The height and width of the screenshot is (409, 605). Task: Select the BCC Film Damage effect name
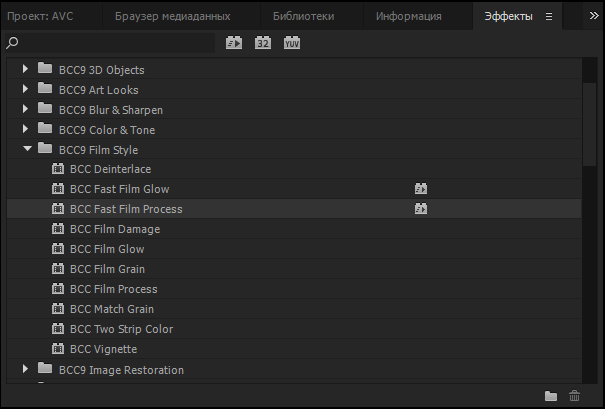click(x=115, y=229)
